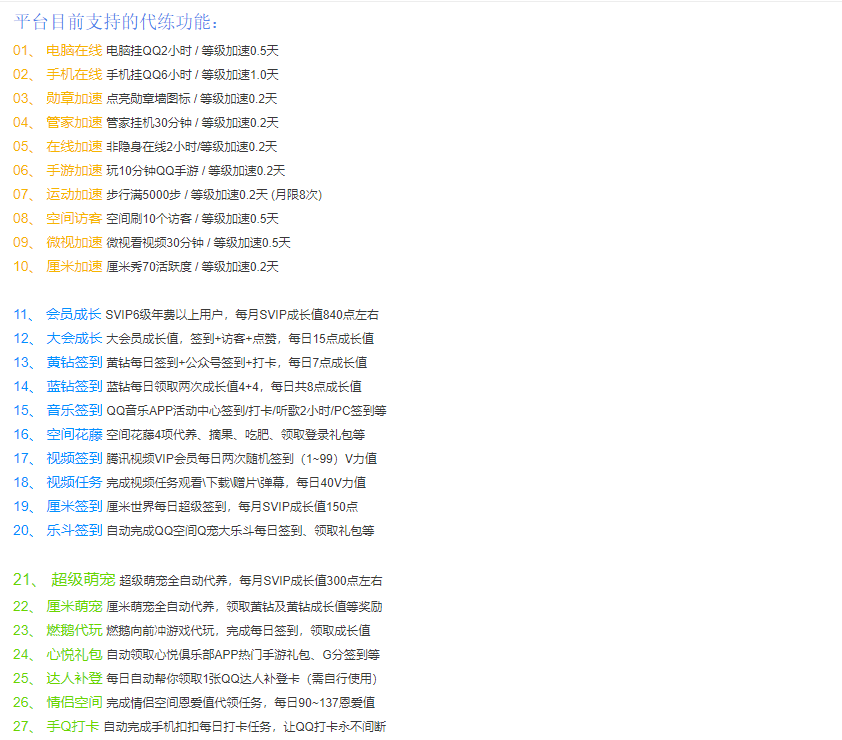Click description 腾讯视频VIP会员每日两次随机签到
Viewport: 842px width, 740px height.
pos(242,459)
